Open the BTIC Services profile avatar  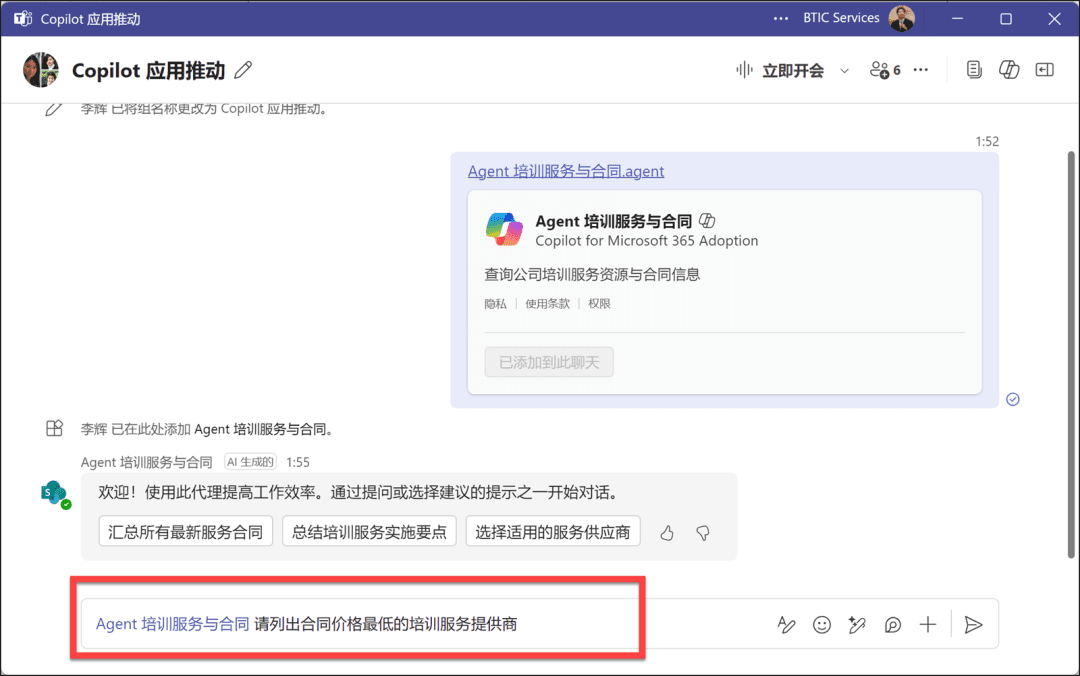click(x=902, y=18)
